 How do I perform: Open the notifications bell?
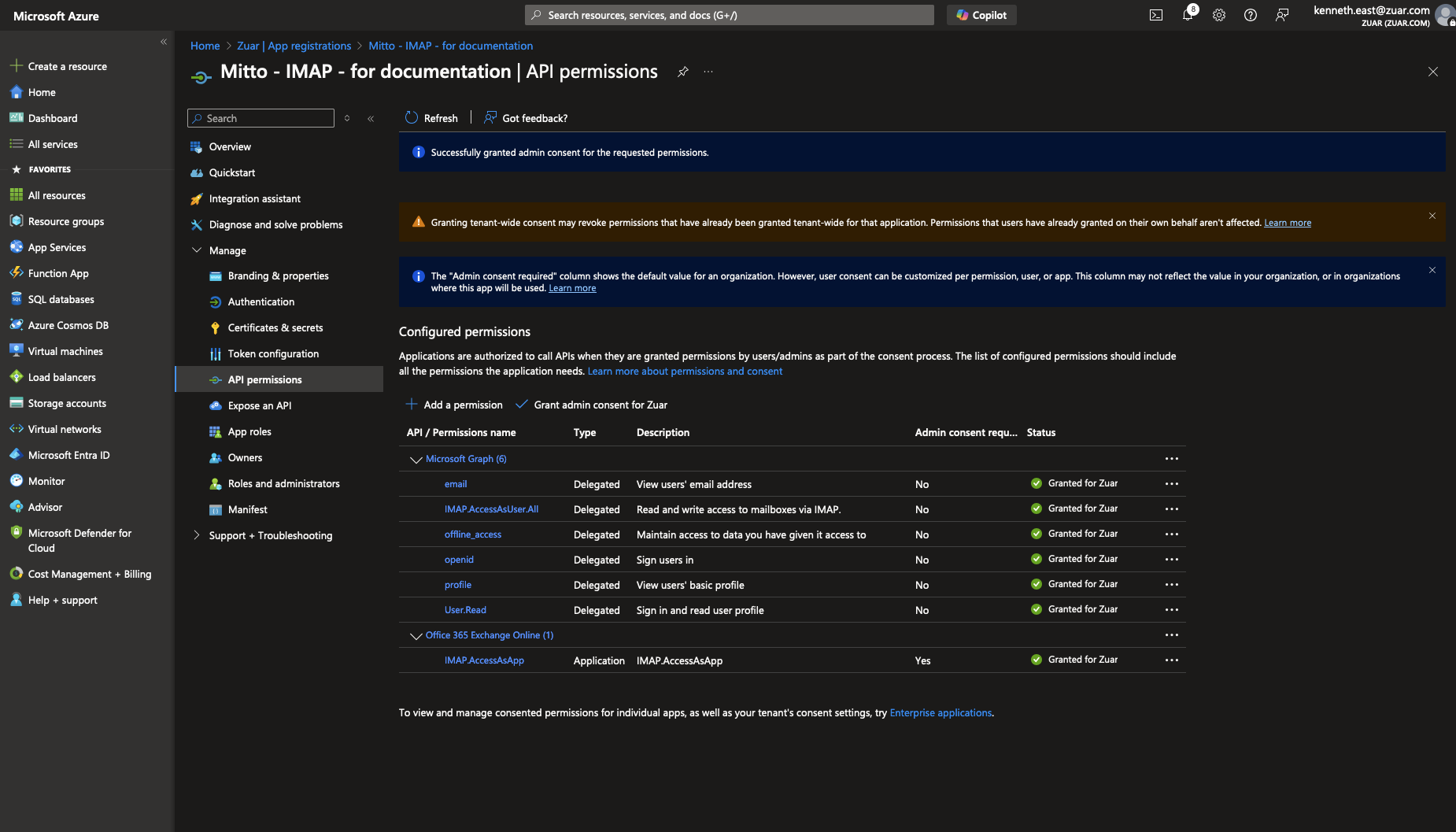point(1188,15)
